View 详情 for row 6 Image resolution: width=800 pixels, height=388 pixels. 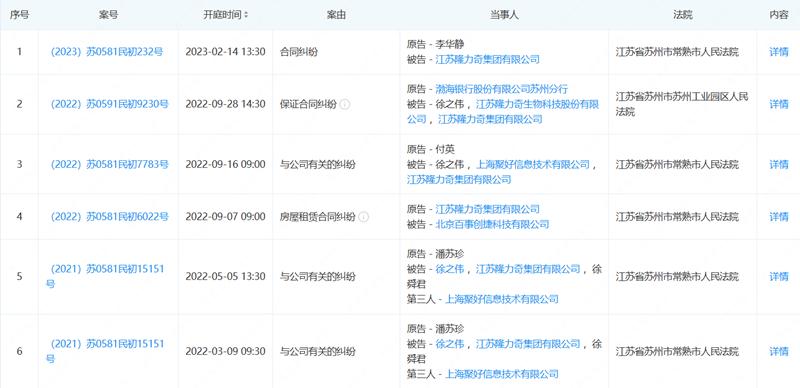[779, 351]
